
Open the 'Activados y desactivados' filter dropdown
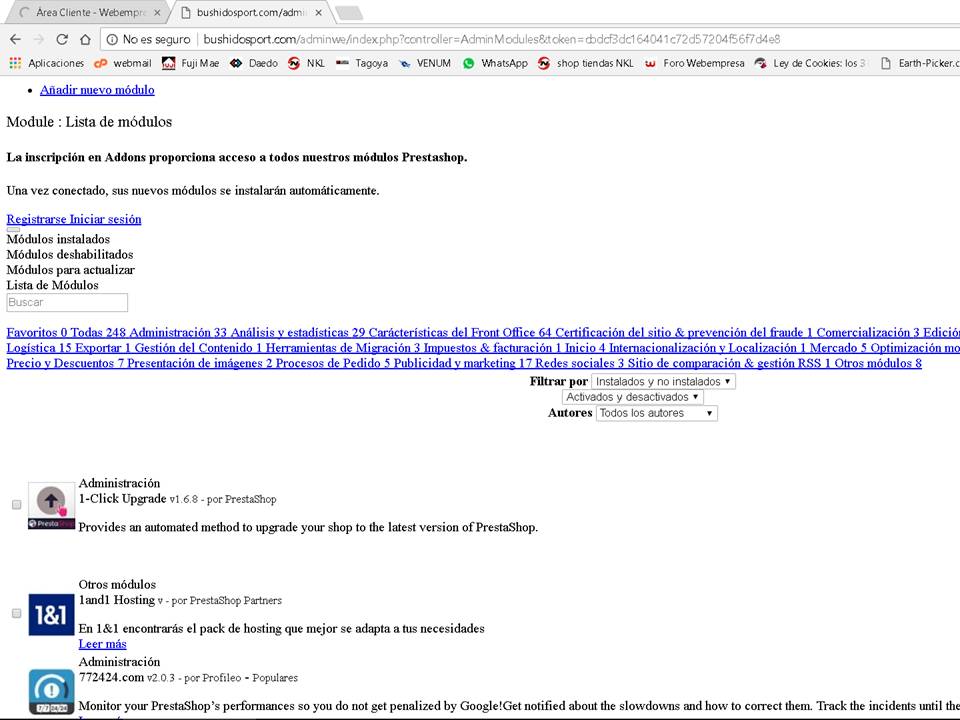632,397
